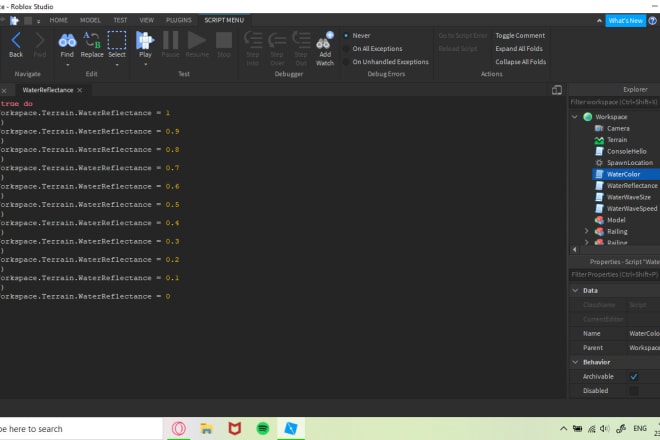This screenshot has height=440, width=660.
Task: Select the WaterWaveSize script in Explorer
Action: pyautogui.click(x=628, y=197)
